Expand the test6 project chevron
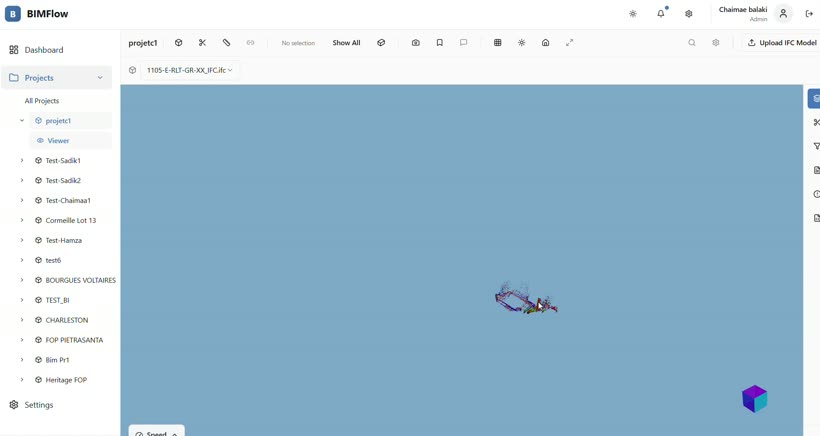 22,260
